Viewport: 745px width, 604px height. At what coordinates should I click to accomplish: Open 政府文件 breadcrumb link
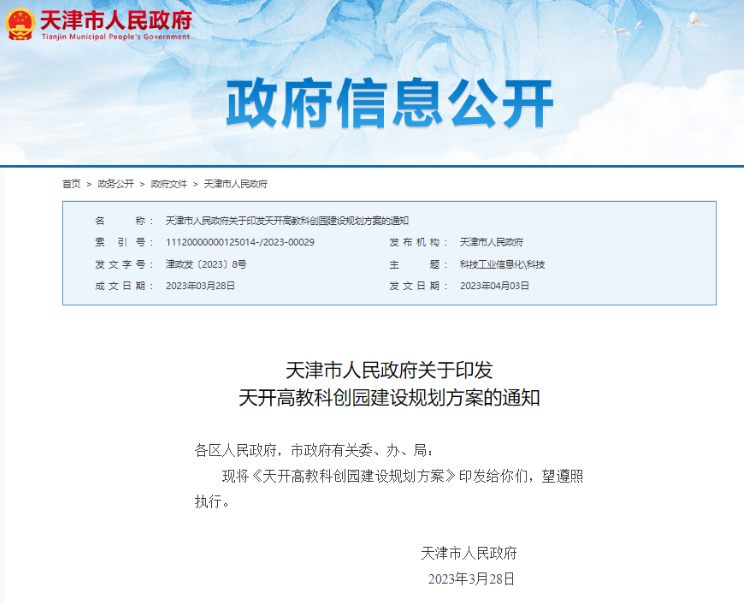click(169, 184)
